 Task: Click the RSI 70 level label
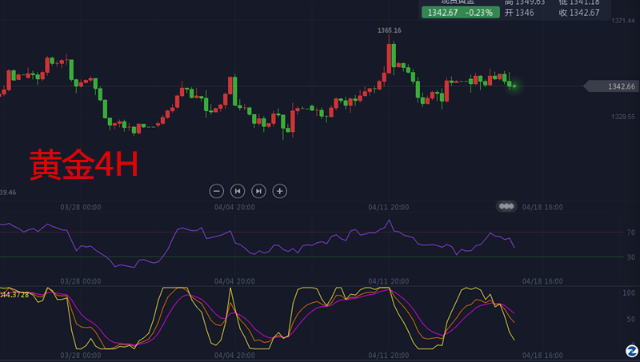click(x=631, y=233)
